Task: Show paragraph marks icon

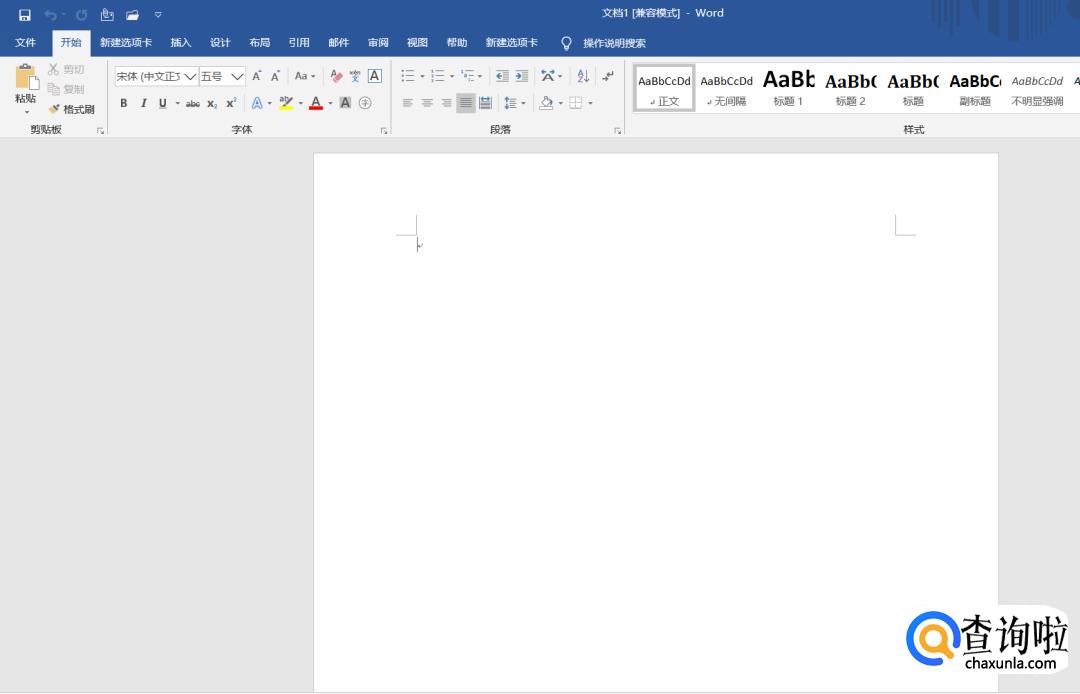Action: pos(608,76)
